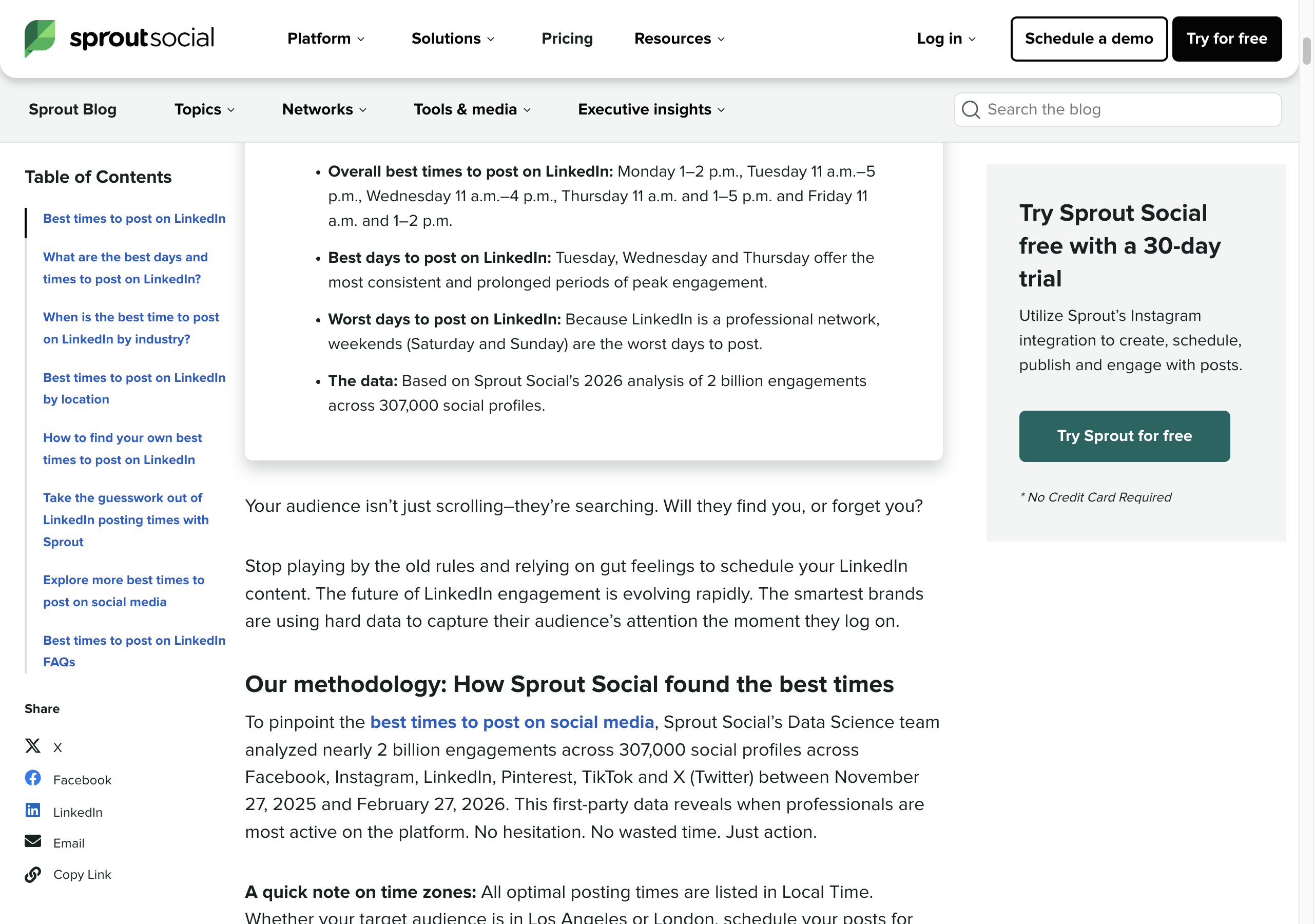Jump to 'What are the best days and times' section
The width and height of the screenshot is (1314, 924).
pyautogui.click(x=125, y=268)
